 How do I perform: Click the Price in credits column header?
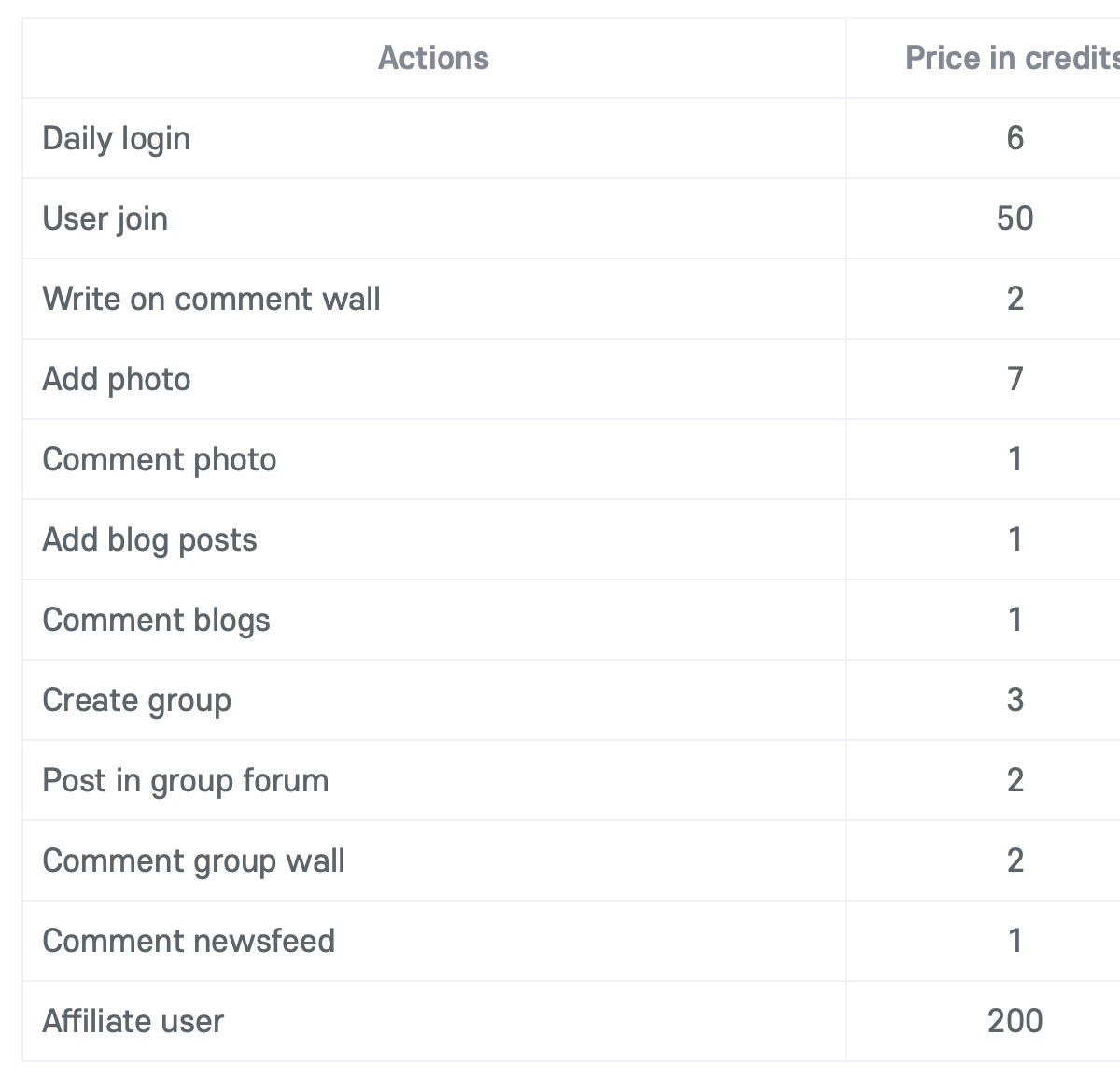pyautogui.click(x=1013, y=58)
